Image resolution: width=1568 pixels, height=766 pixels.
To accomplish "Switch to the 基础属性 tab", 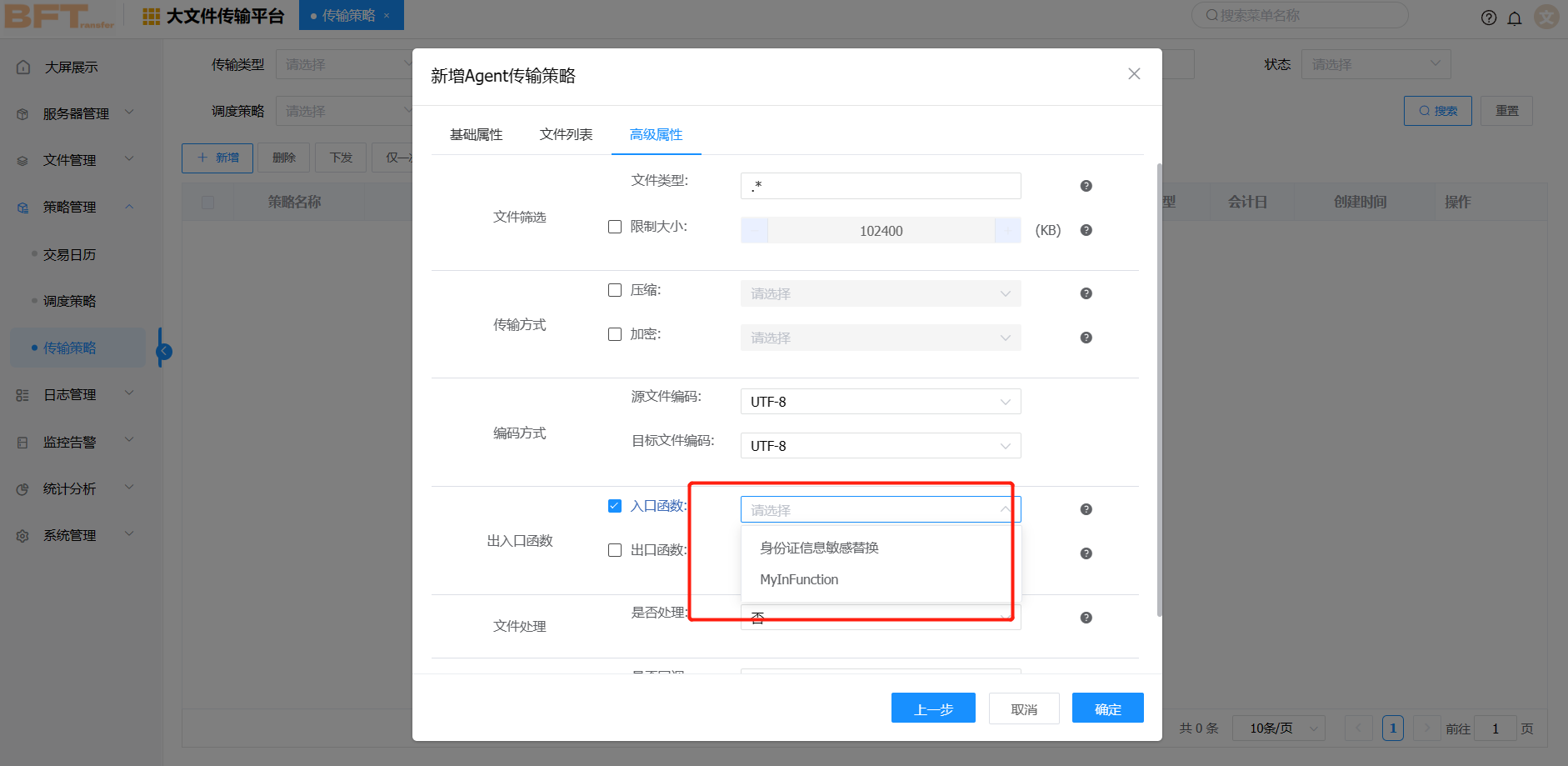I will [477, 134].
